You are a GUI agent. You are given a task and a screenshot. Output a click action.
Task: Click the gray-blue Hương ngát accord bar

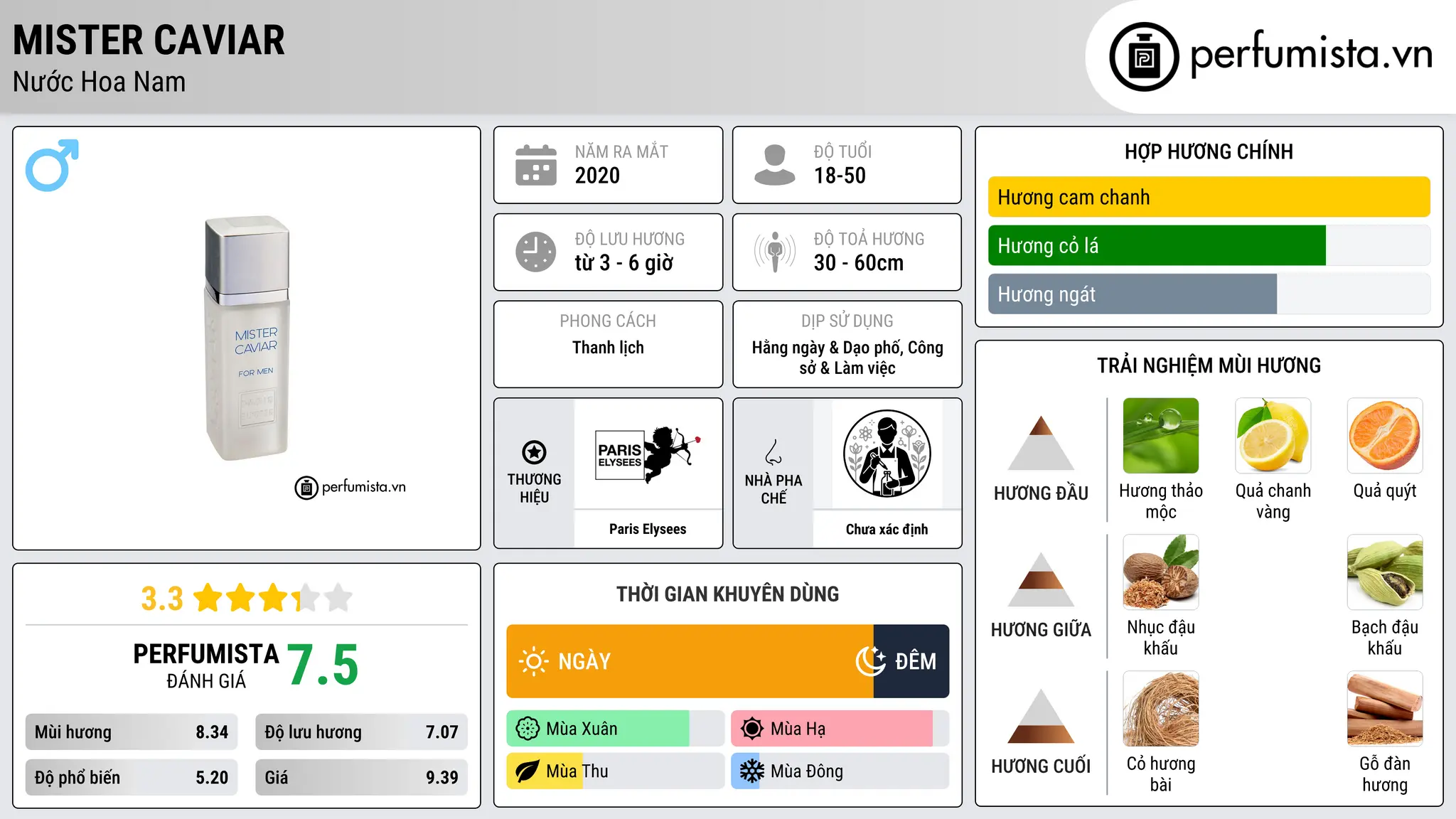click(x=1133, y=294)
